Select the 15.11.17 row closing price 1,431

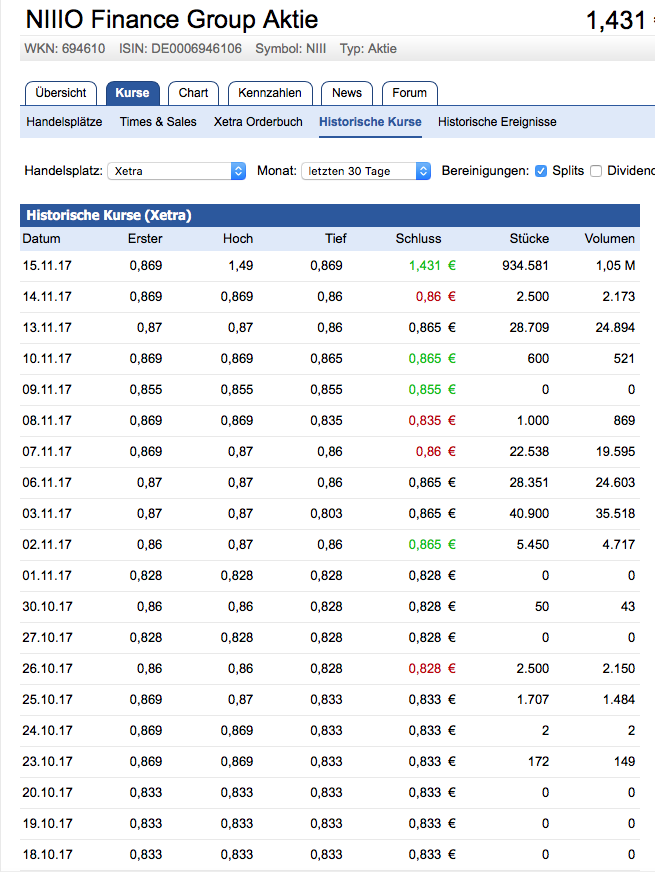click(425, 266)
